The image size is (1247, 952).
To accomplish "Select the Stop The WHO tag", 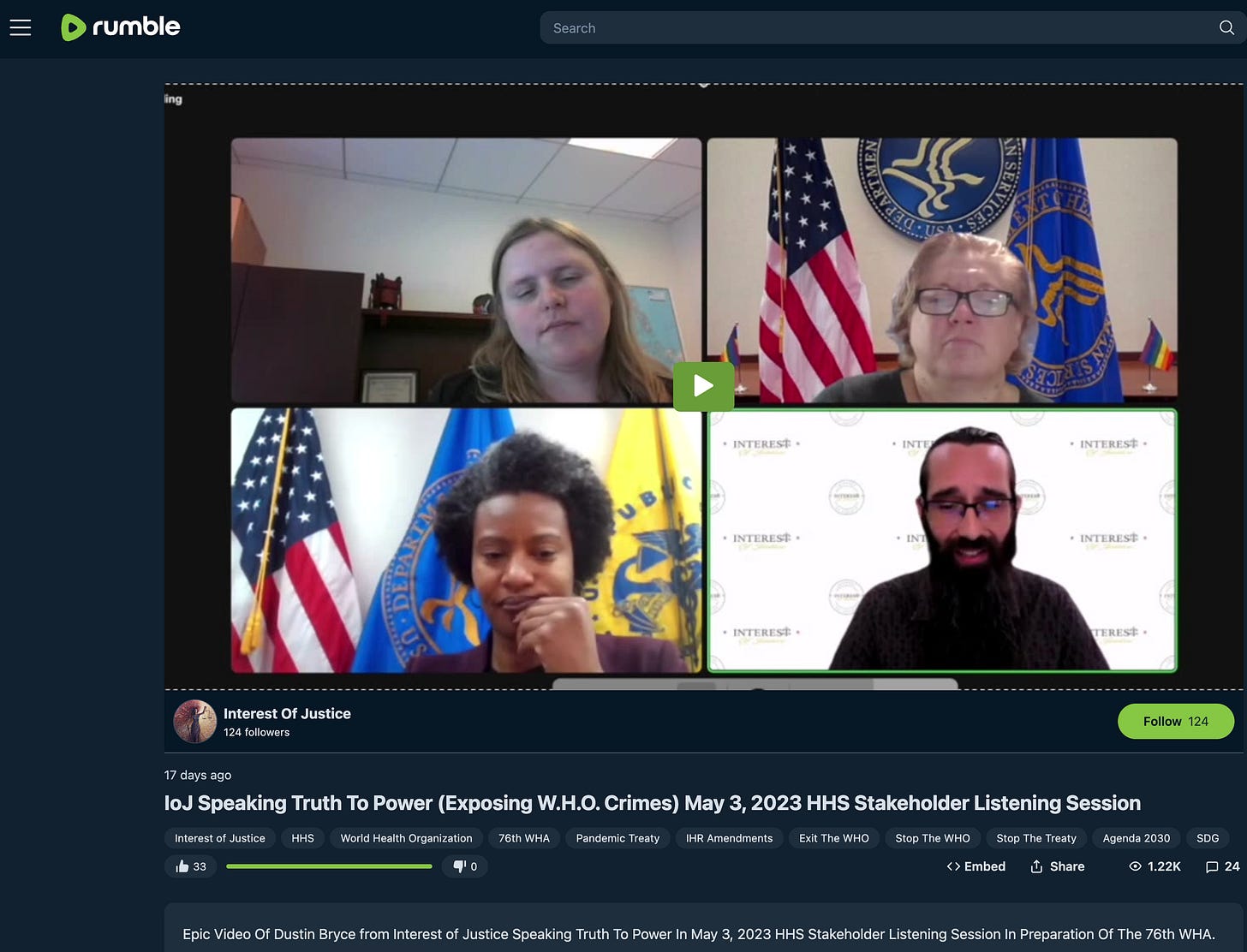I will 933,838.
